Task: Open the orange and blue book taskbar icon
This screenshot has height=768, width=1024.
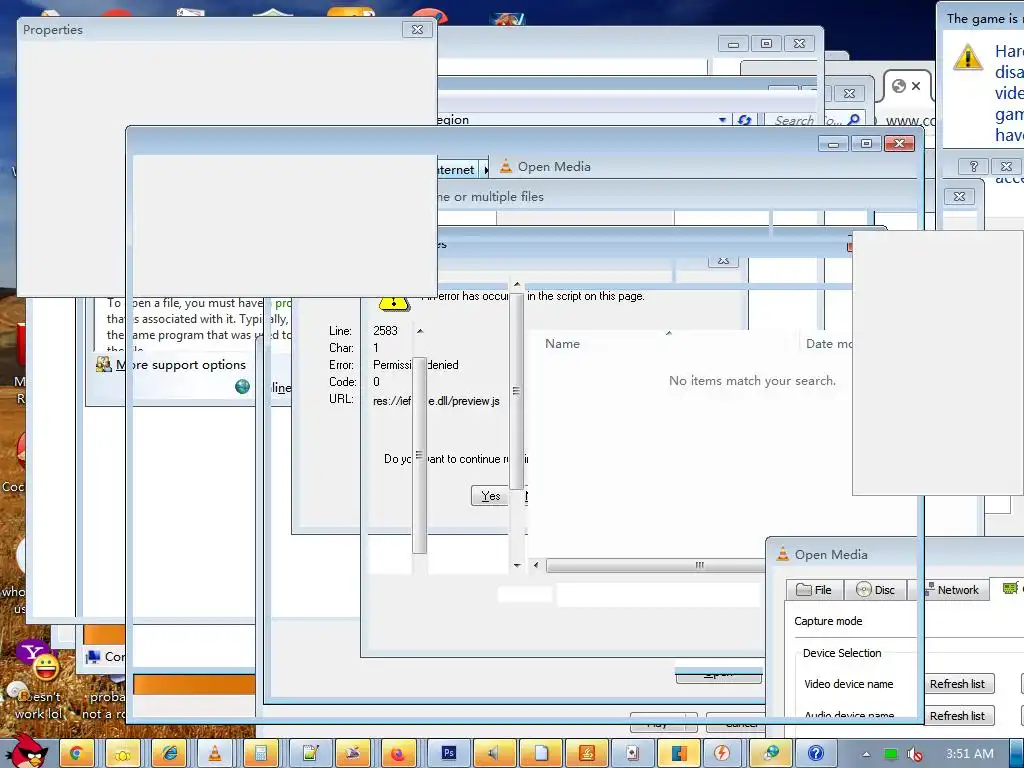Action: (x=678, y=754)
